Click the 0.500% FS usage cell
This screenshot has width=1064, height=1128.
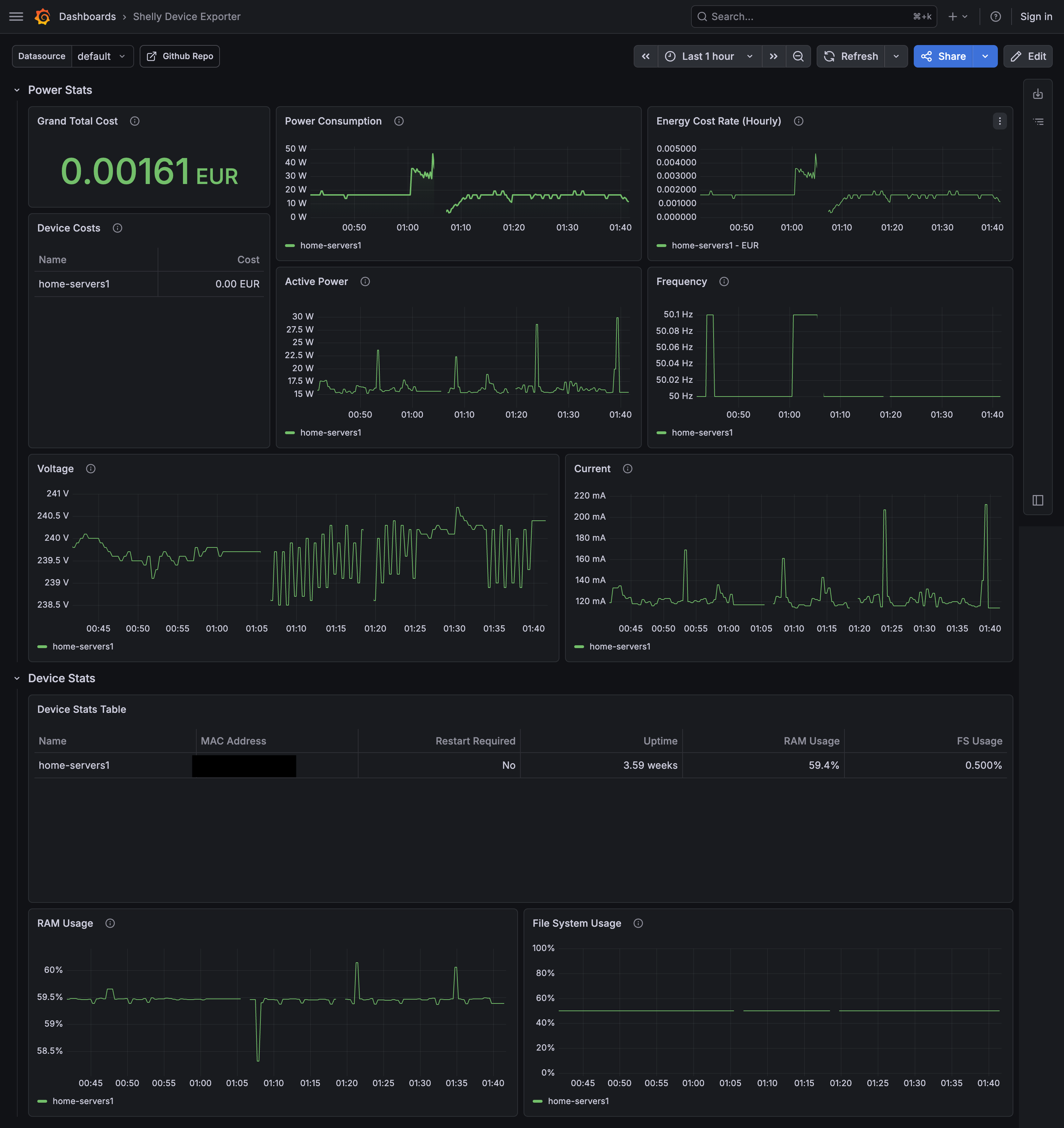[983, 766]
